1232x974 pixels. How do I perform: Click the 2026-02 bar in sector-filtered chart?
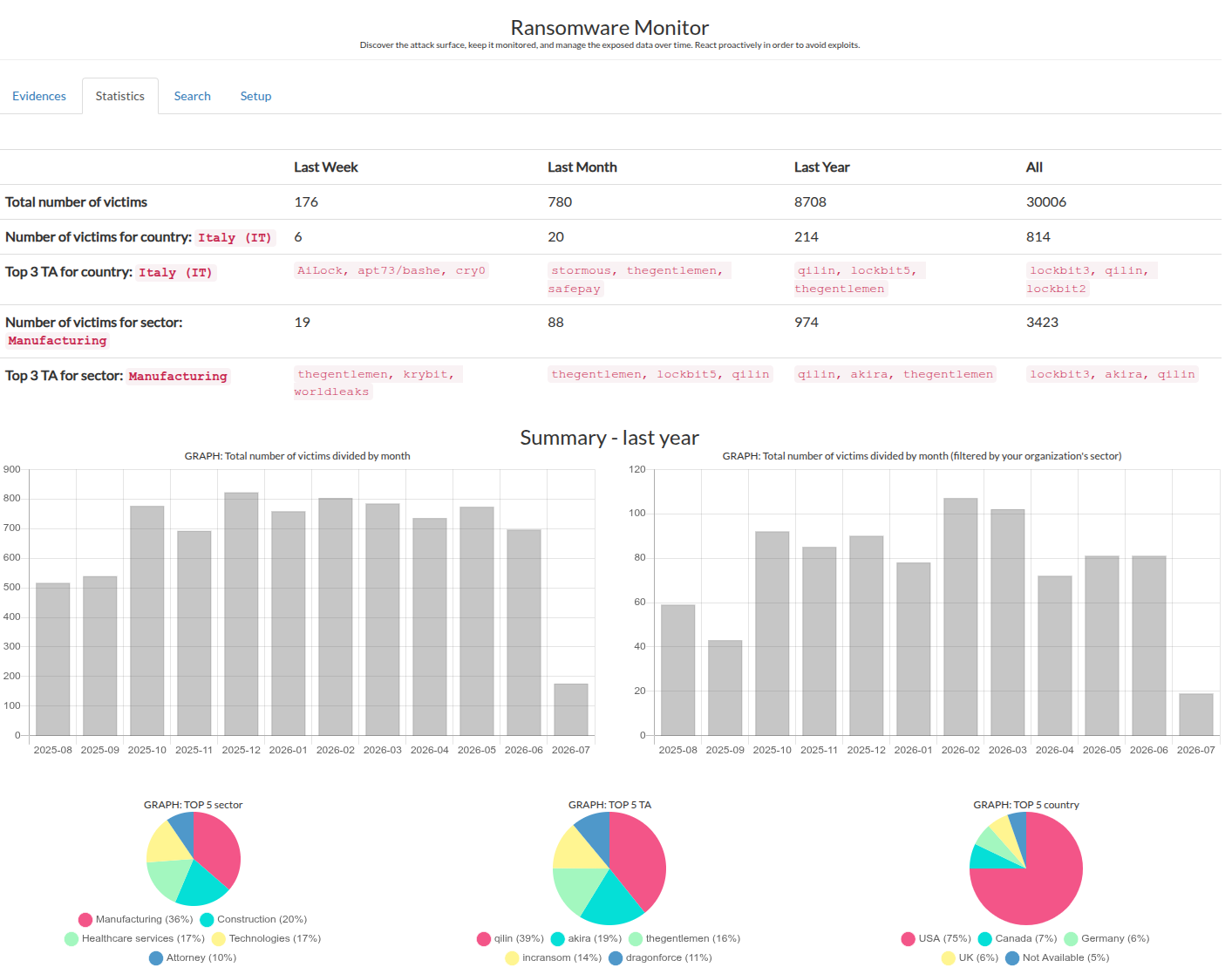[x=961, y=616]
